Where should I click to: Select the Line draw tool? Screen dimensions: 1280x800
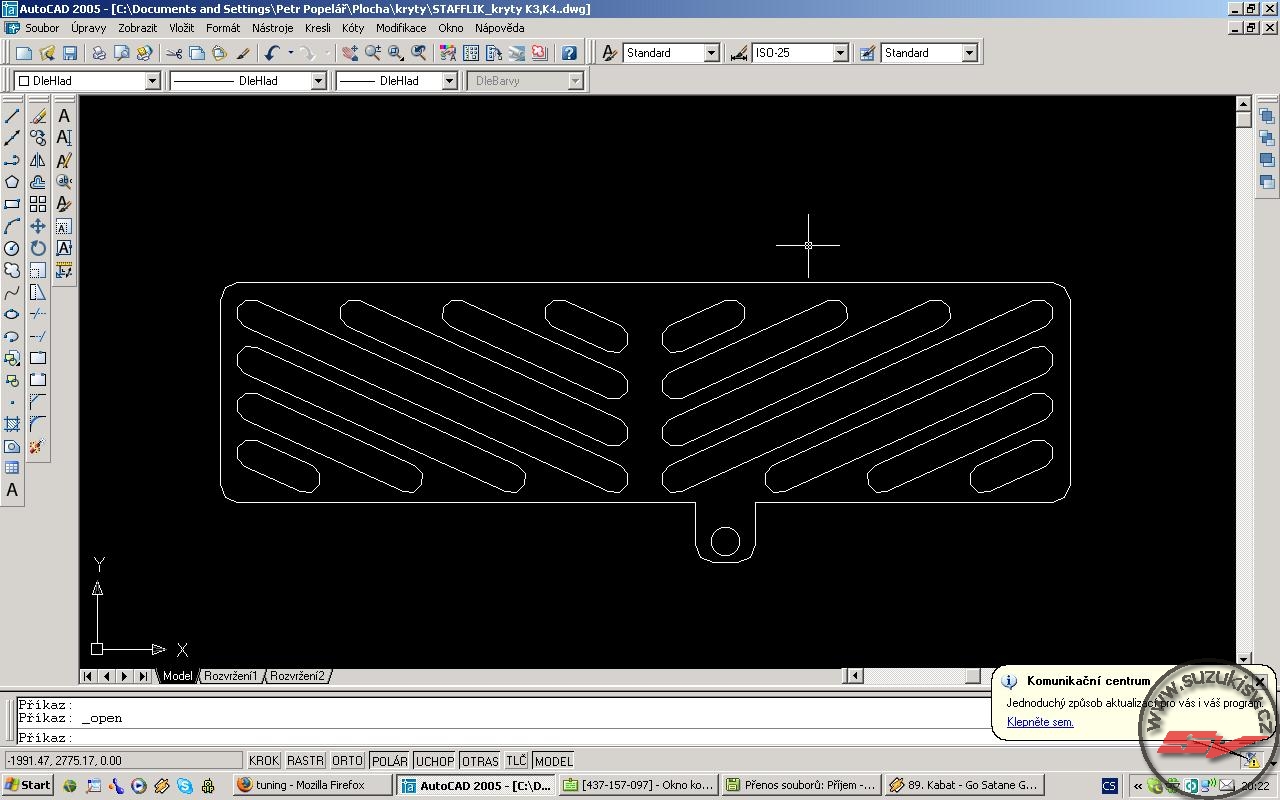[x=12, y=117]
